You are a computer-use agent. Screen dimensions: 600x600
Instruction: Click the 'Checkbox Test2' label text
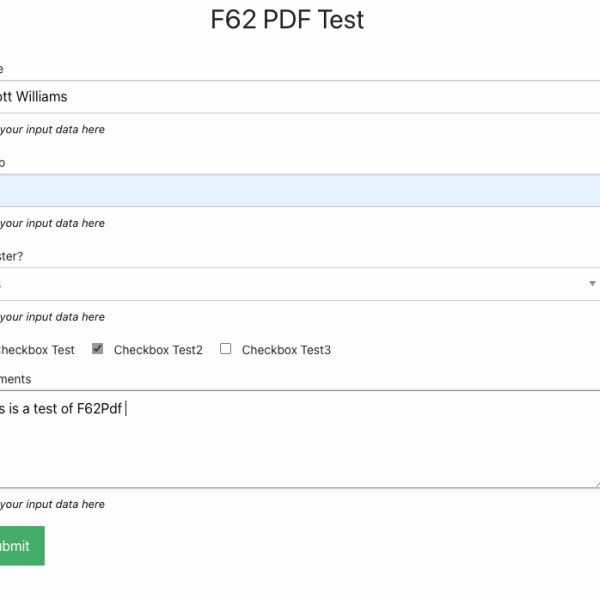[158, 350]
